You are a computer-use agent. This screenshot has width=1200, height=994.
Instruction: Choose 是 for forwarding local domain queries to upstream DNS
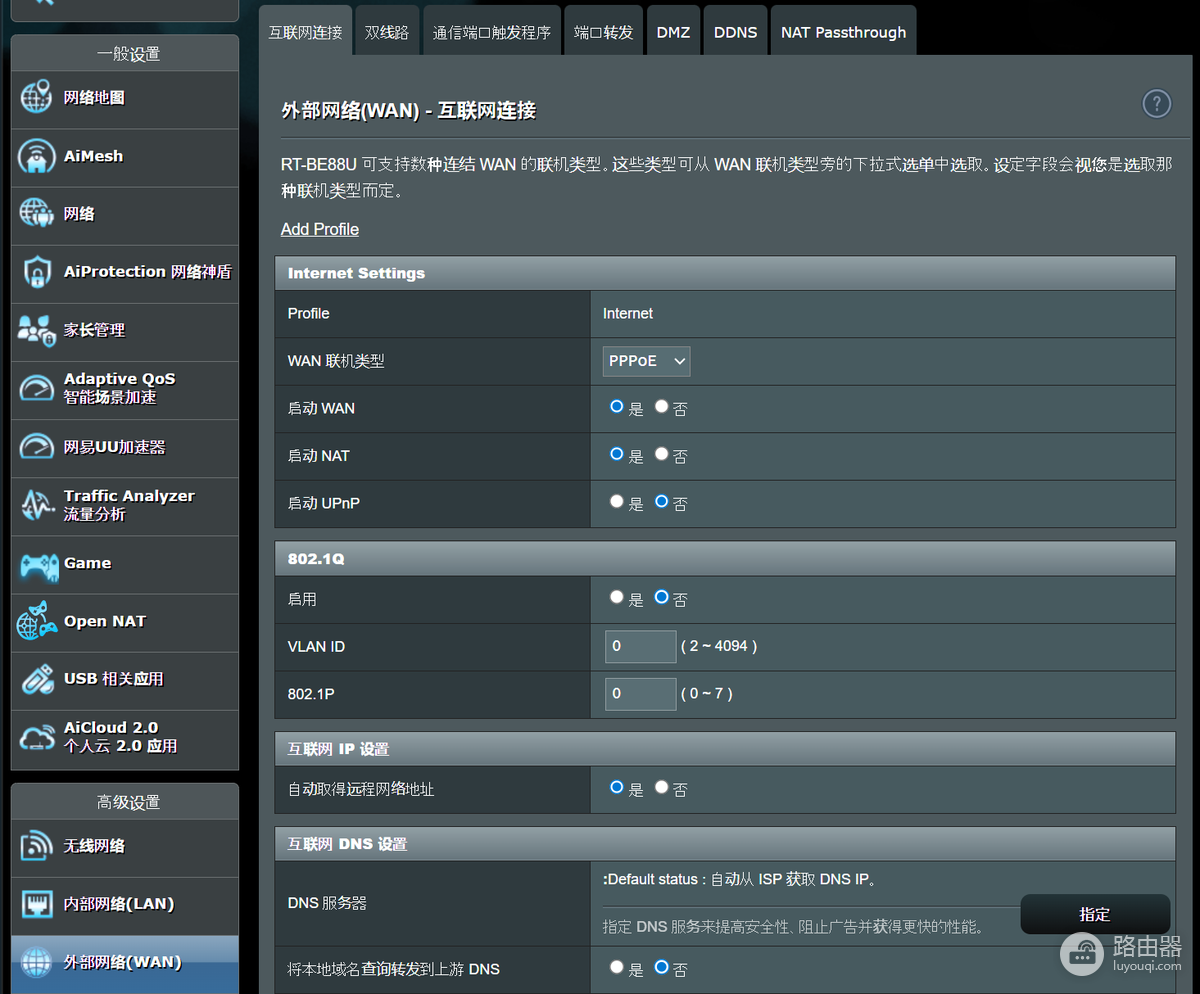[x=617, y=967]
